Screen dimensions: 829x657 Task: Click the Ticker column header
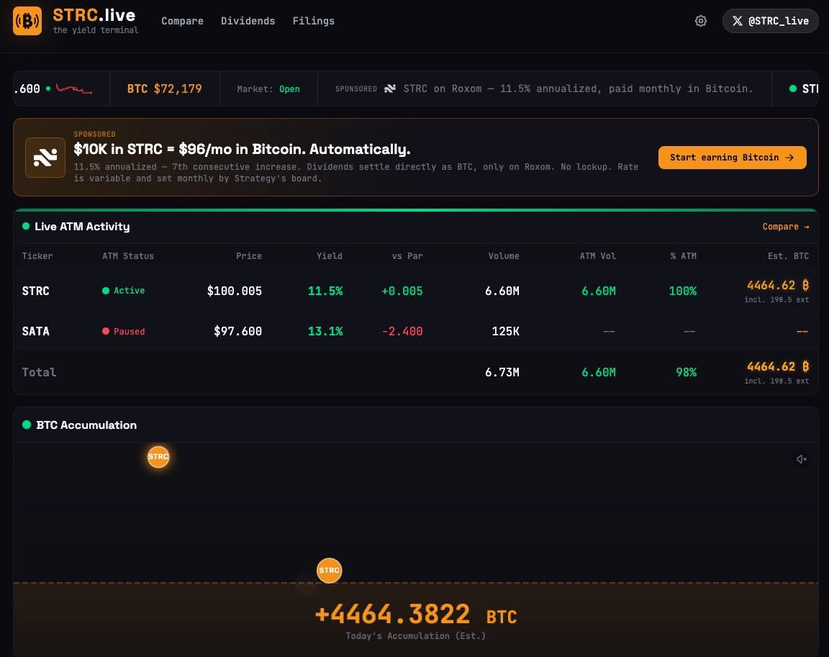point(38,256)
